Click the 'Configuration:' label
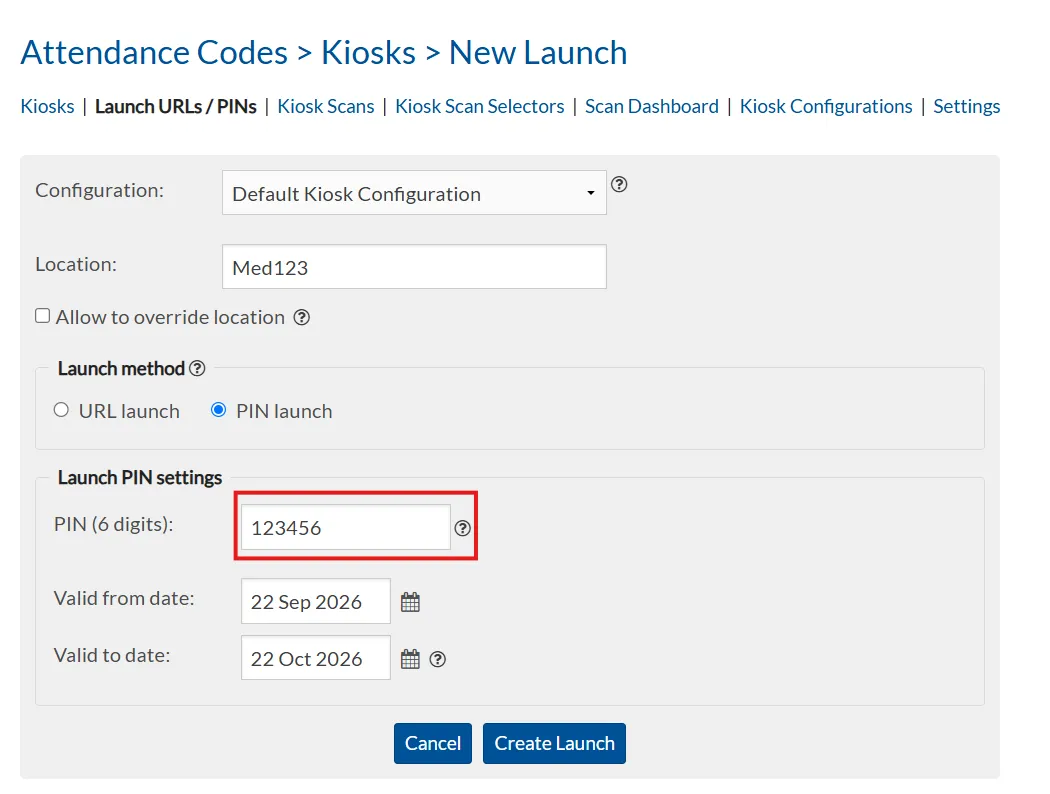 pyautogui.click(x=100, y=191)
